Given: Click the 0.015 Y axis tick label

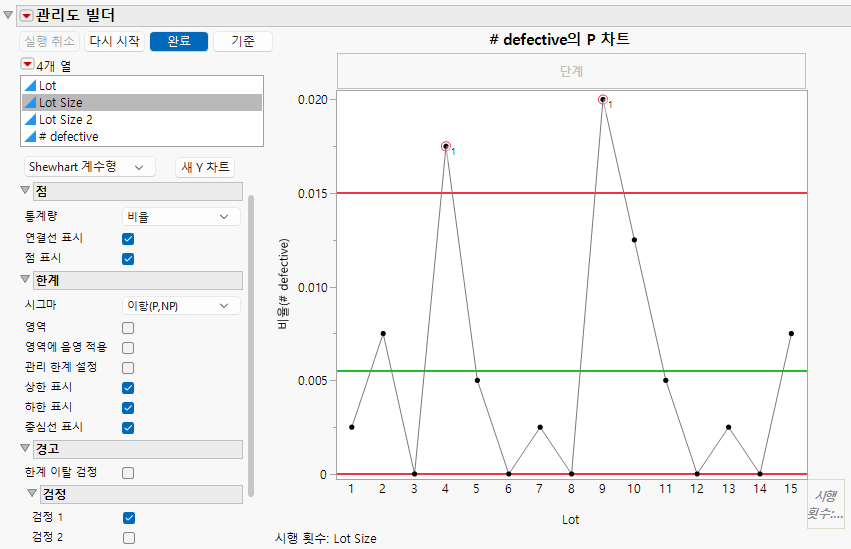Looking at the screenshot, I should point(313,194).
